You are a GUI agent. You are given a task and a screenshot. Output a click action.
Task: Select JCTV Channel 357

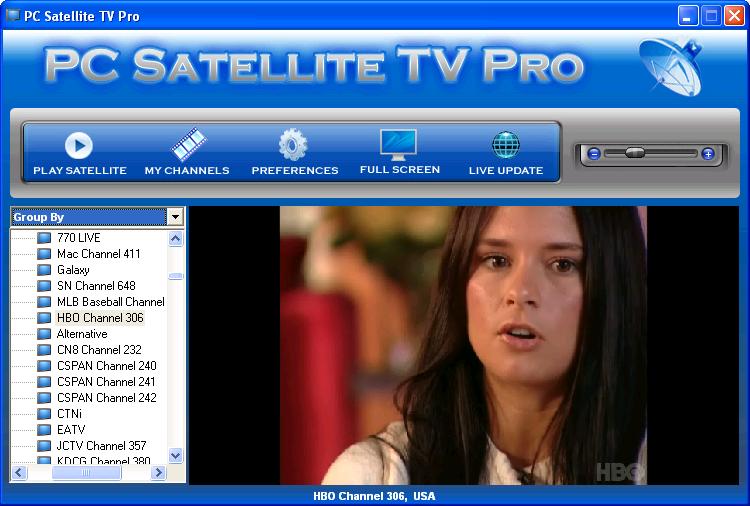pos(101,446)
